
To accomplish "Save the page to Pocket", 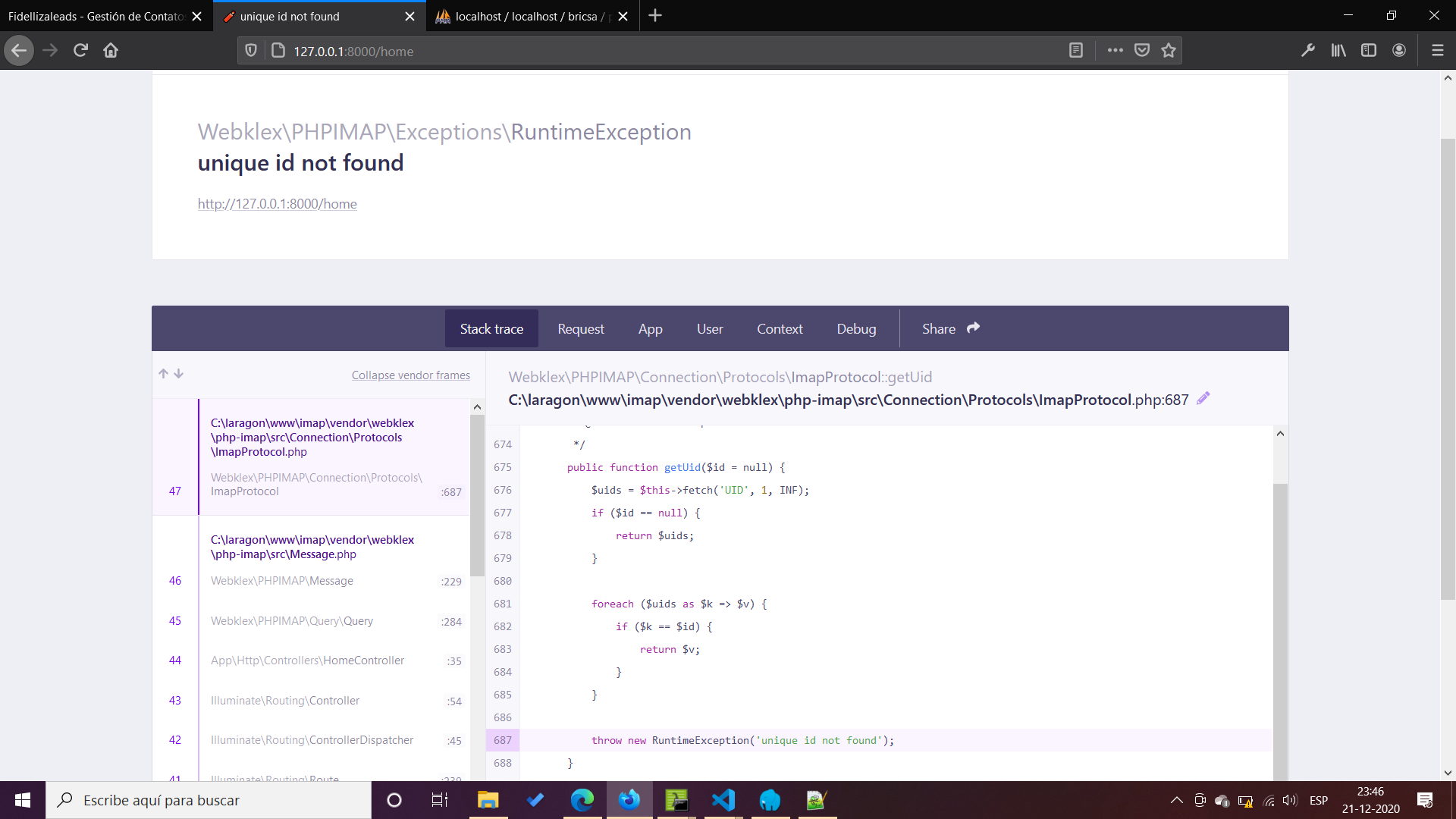I will (x=1141, y=50).
